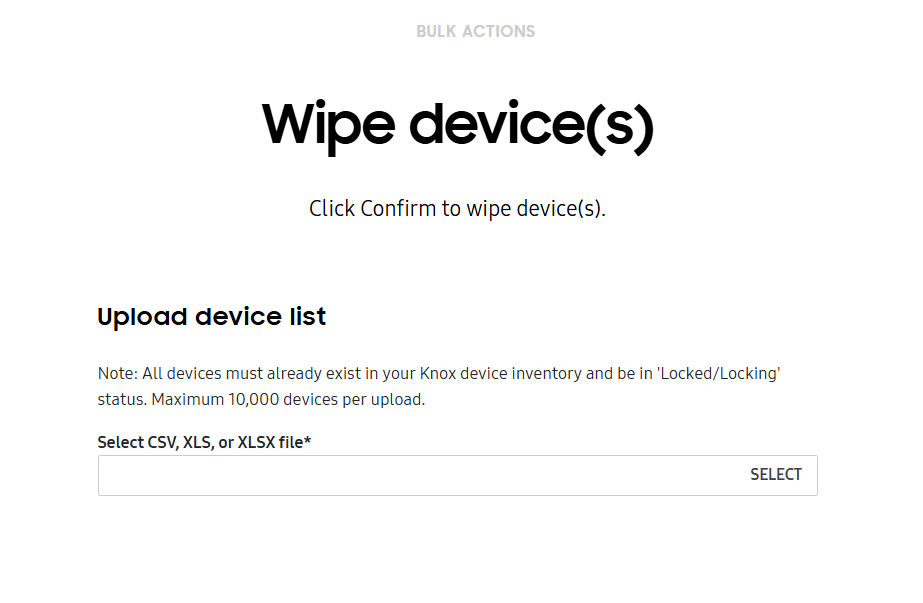Click inside the file selection field
Screen dimensions: 923x603
click(400, 474)
